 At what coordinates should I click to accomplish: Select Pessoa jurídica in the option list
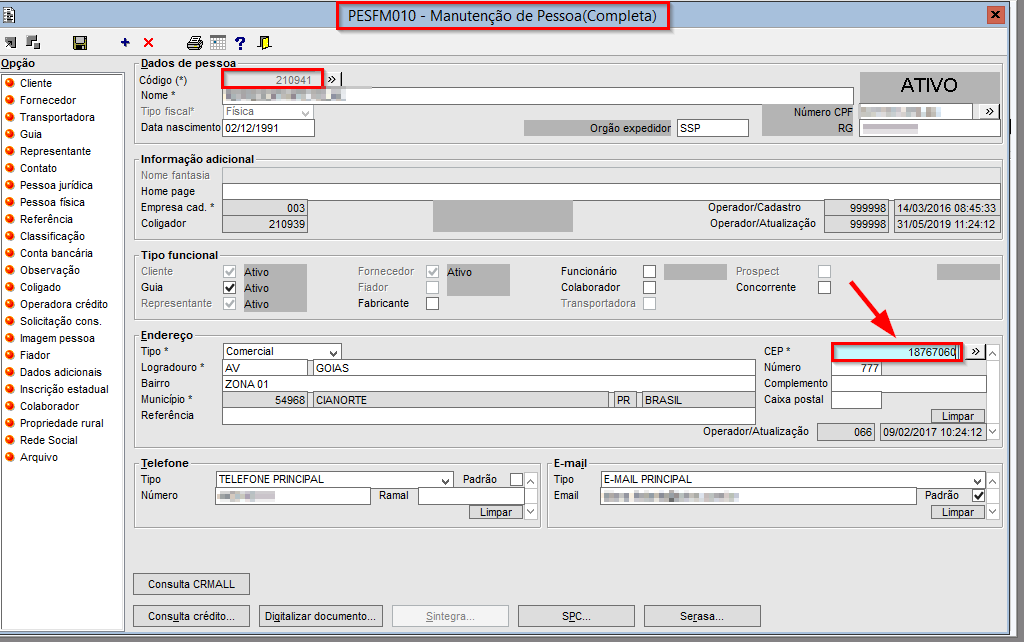(56, 185)
